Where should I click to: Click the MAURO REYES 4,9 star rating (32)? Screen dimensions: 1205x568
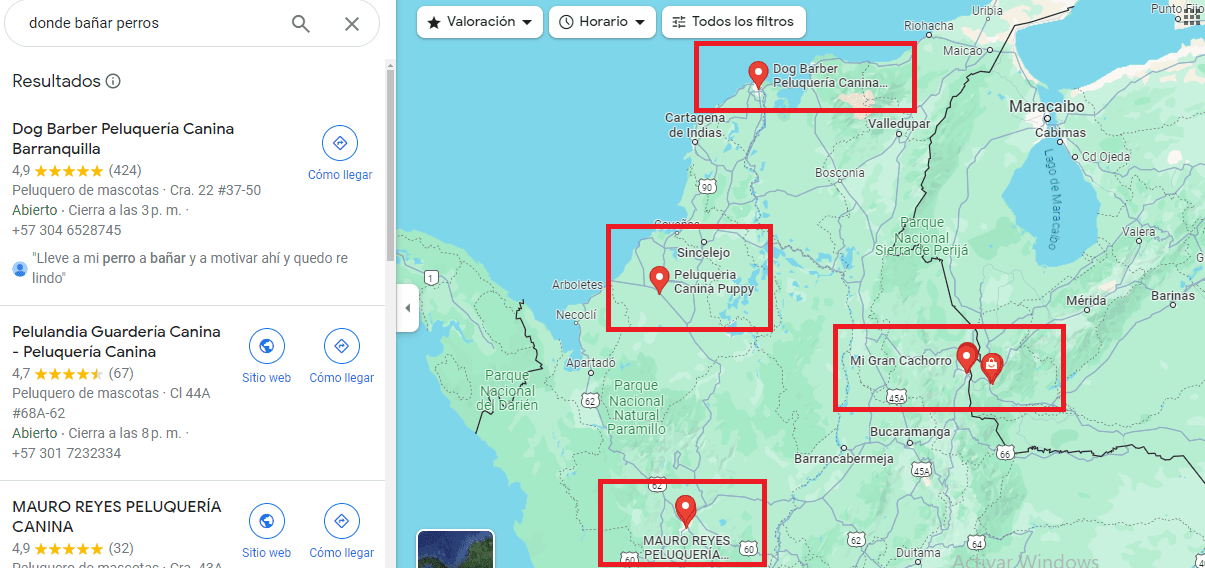[73, 548]
